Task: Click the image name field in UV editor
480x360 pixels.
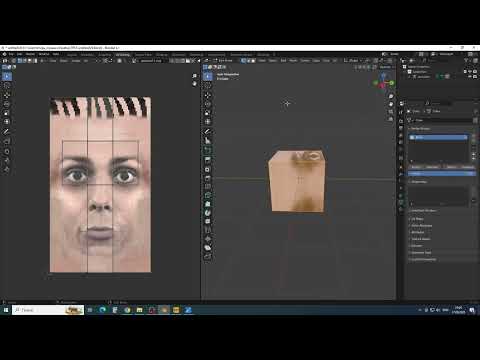Action: click(x=151, y=61)
